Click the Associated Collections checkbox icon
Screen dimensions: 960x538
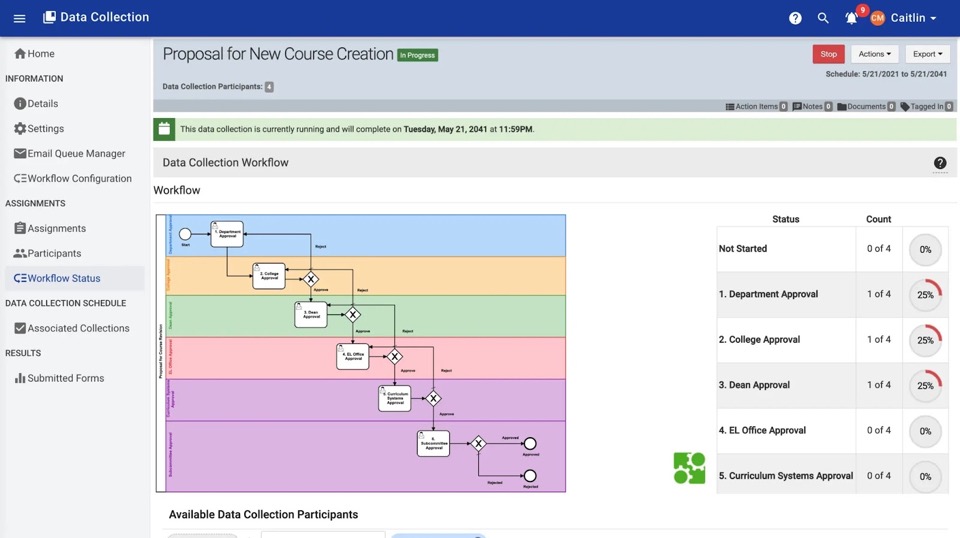(20, 329)
